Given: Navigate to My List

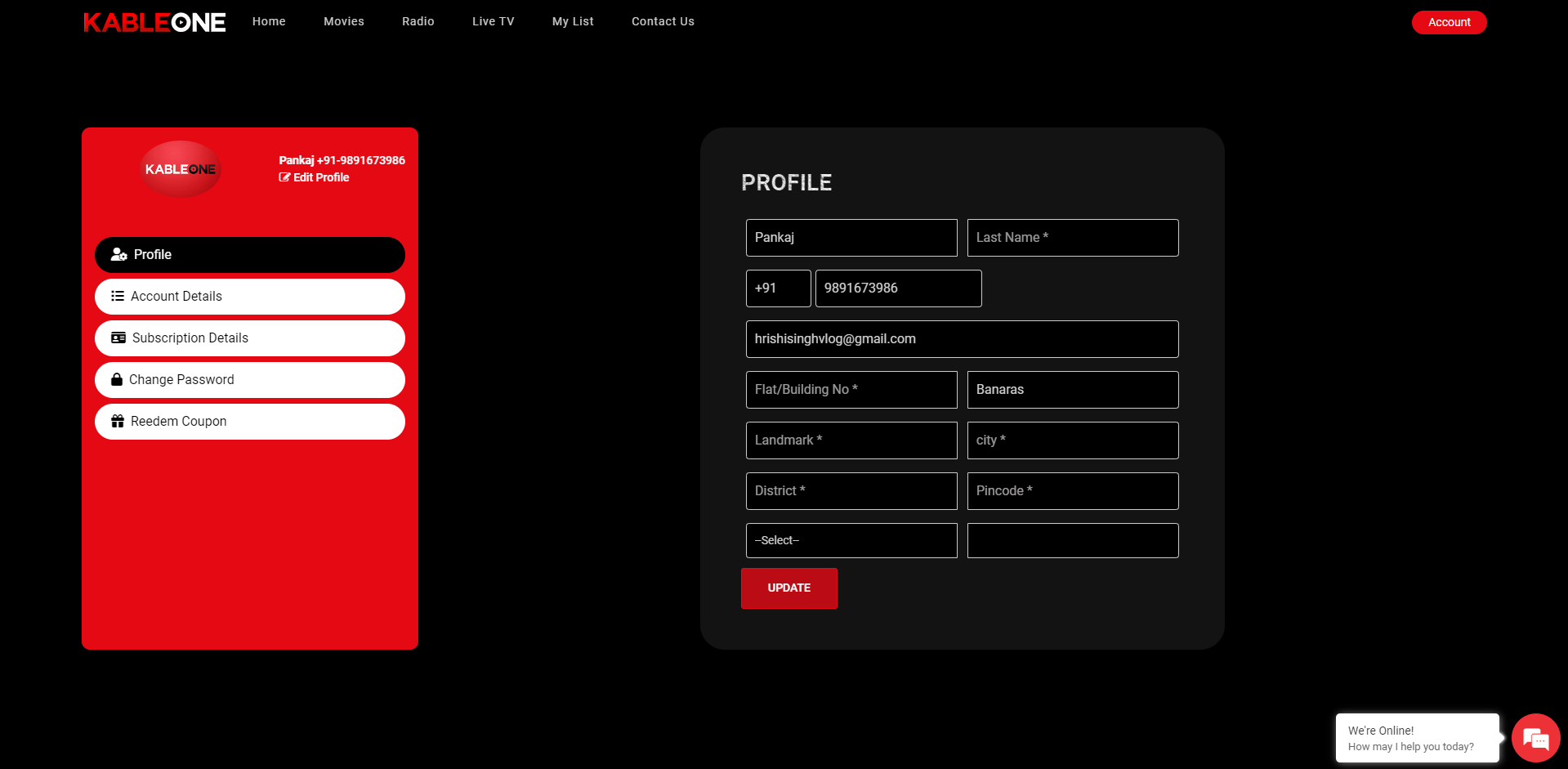Looking at the screenshot, I should (x=572, y=22).
